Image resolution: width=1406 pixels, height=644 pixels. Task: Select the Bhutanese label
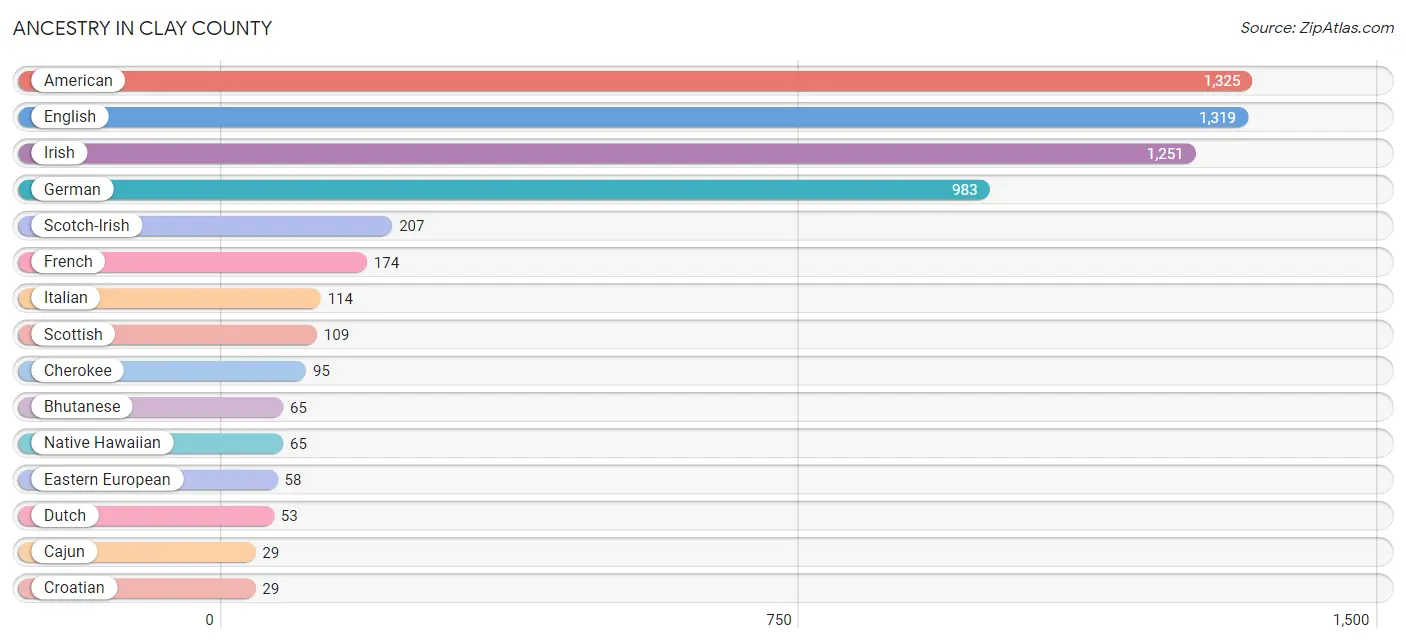coord(82,407)
